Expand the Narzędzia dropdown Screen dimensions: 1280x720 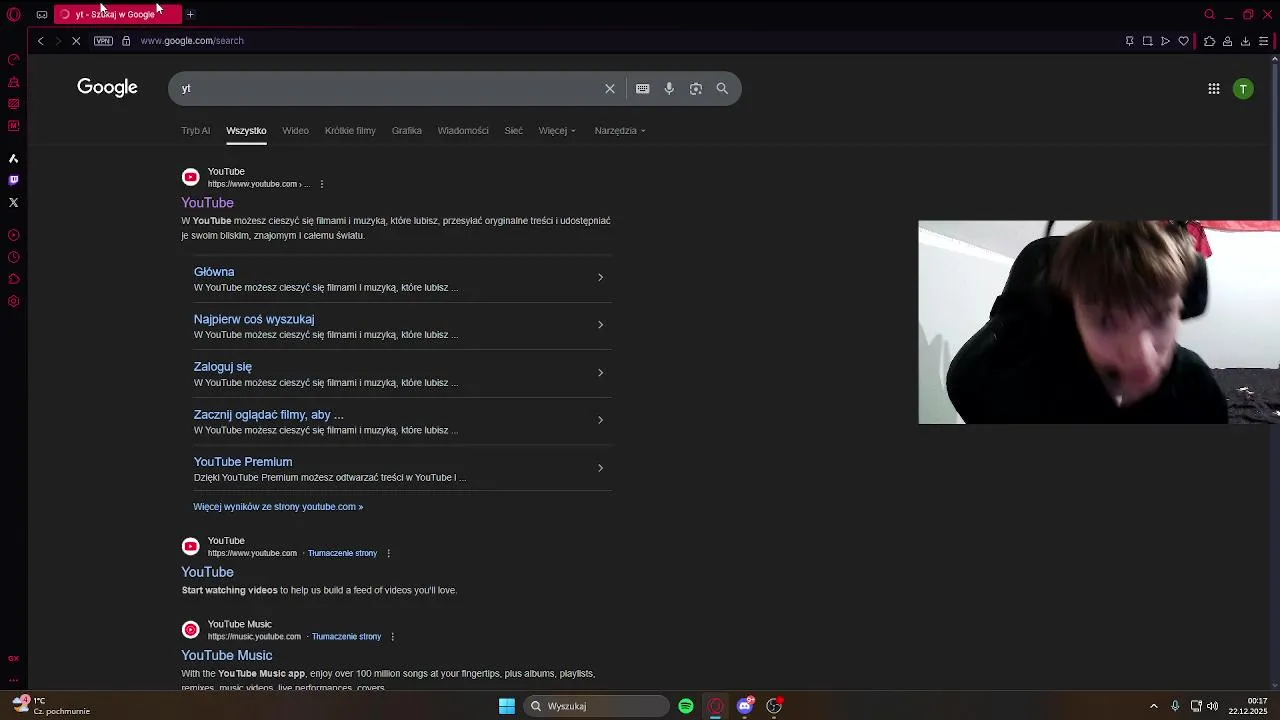620,130
